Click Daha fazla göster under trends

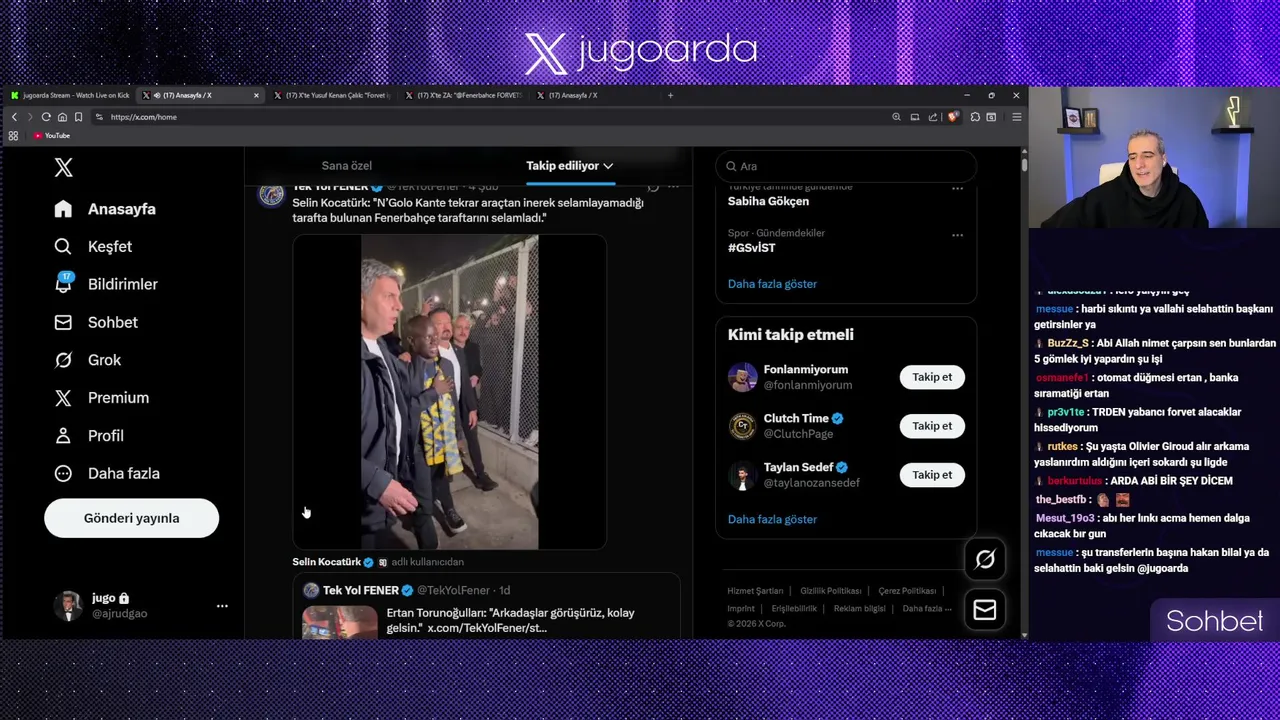[772, 284]
